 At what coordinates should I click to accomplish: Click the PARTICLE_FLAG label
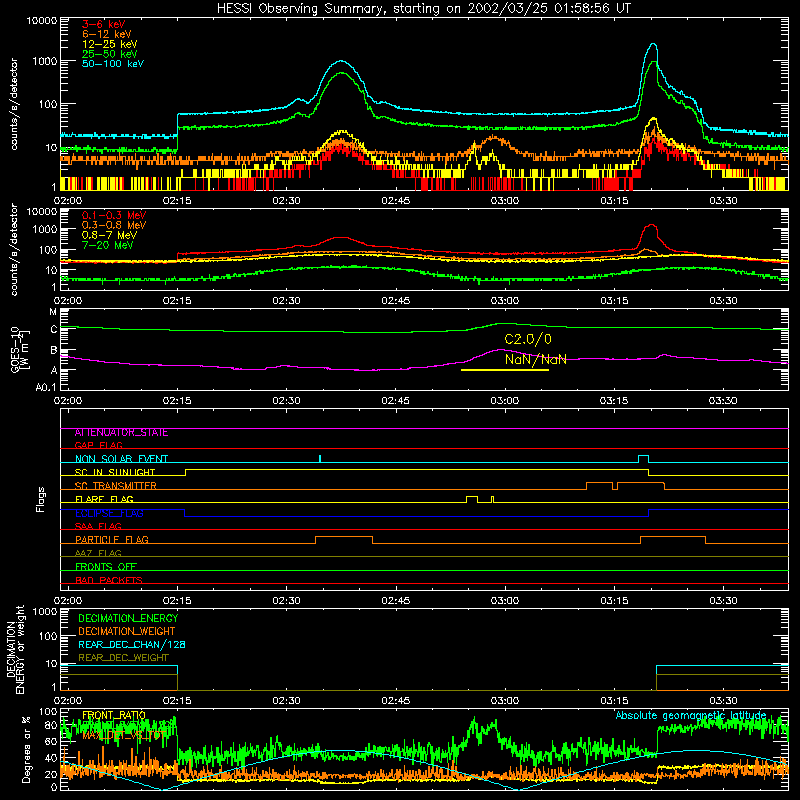coord(112,540)
